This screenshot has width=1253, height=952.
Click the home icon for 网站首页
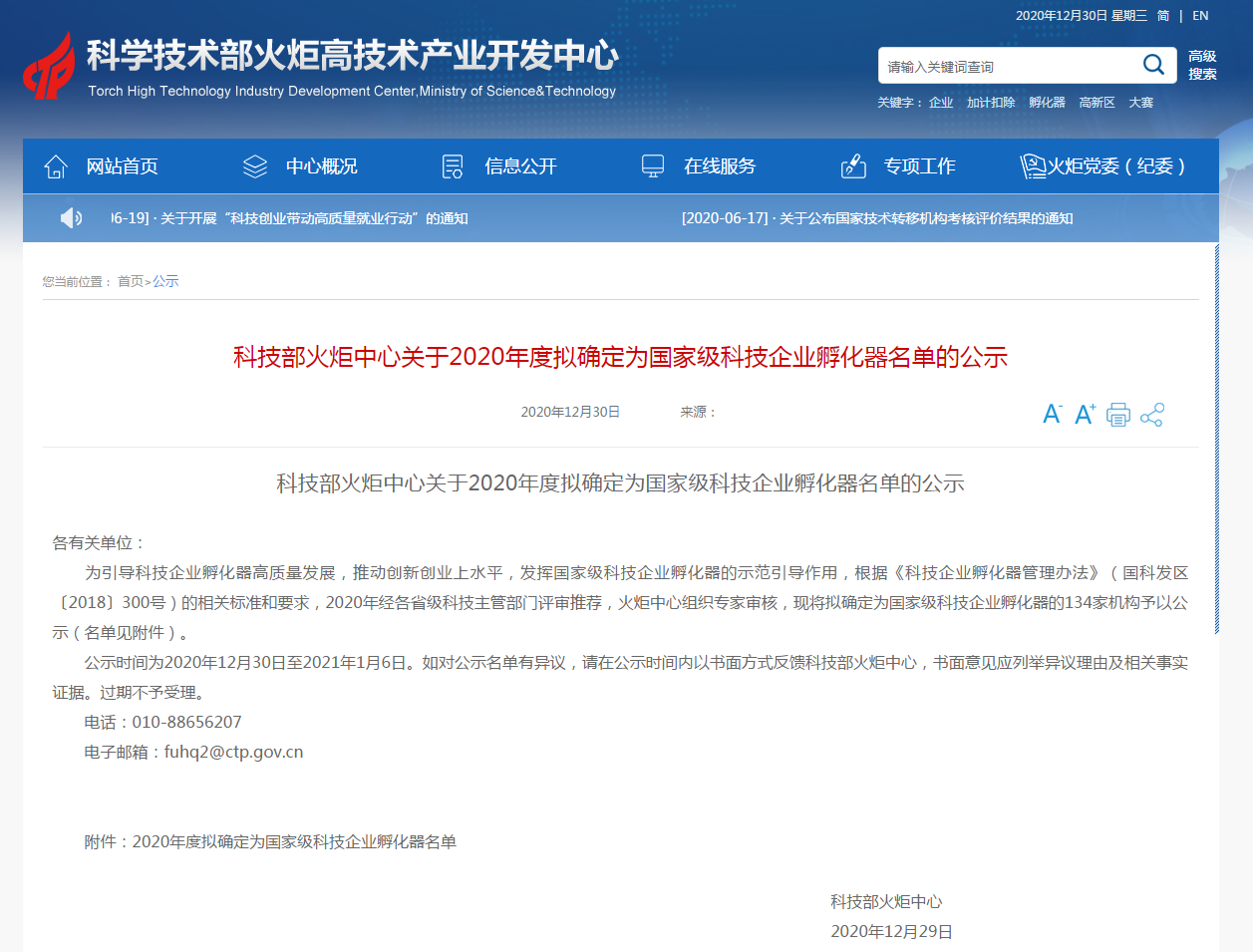[x=56, y=166]
